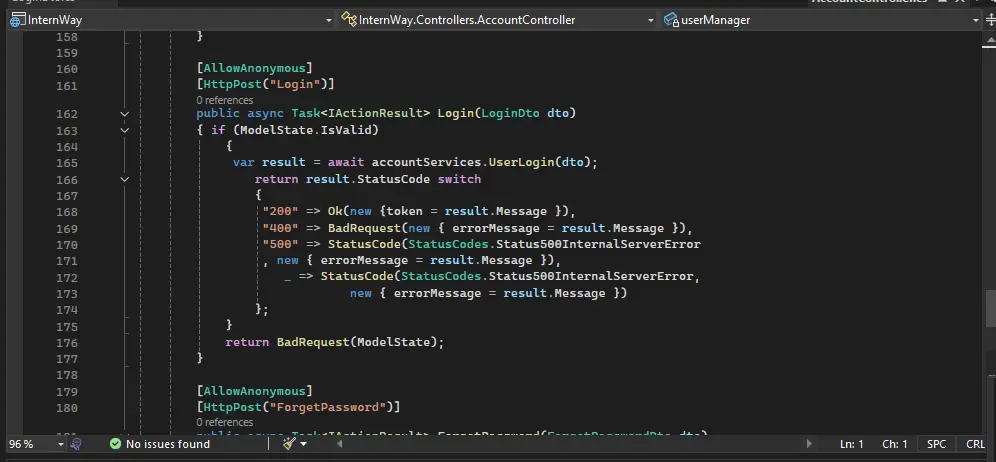Click the InternWay project icon
The height and width of the screenshot is (462, 996).
(18, 20)
